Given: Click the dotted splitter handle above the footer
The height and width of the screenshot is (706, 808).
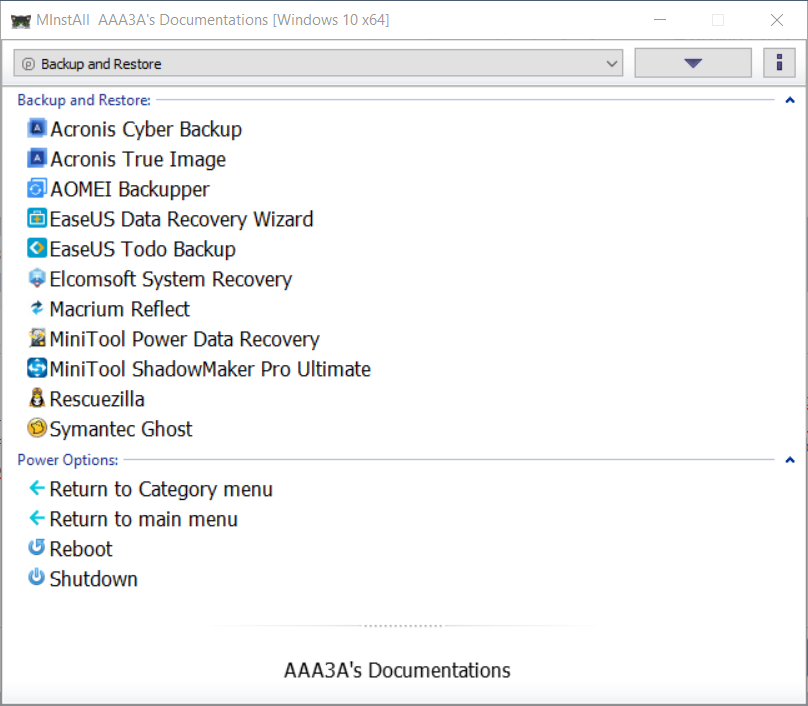Looking at the screenshot, I should click(x=403, y=626).
